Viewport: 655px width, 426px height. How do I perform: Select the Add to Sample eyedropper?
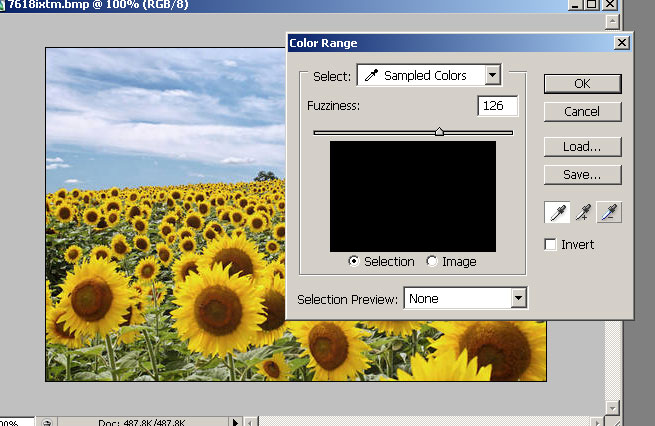(x=584, y=212)
